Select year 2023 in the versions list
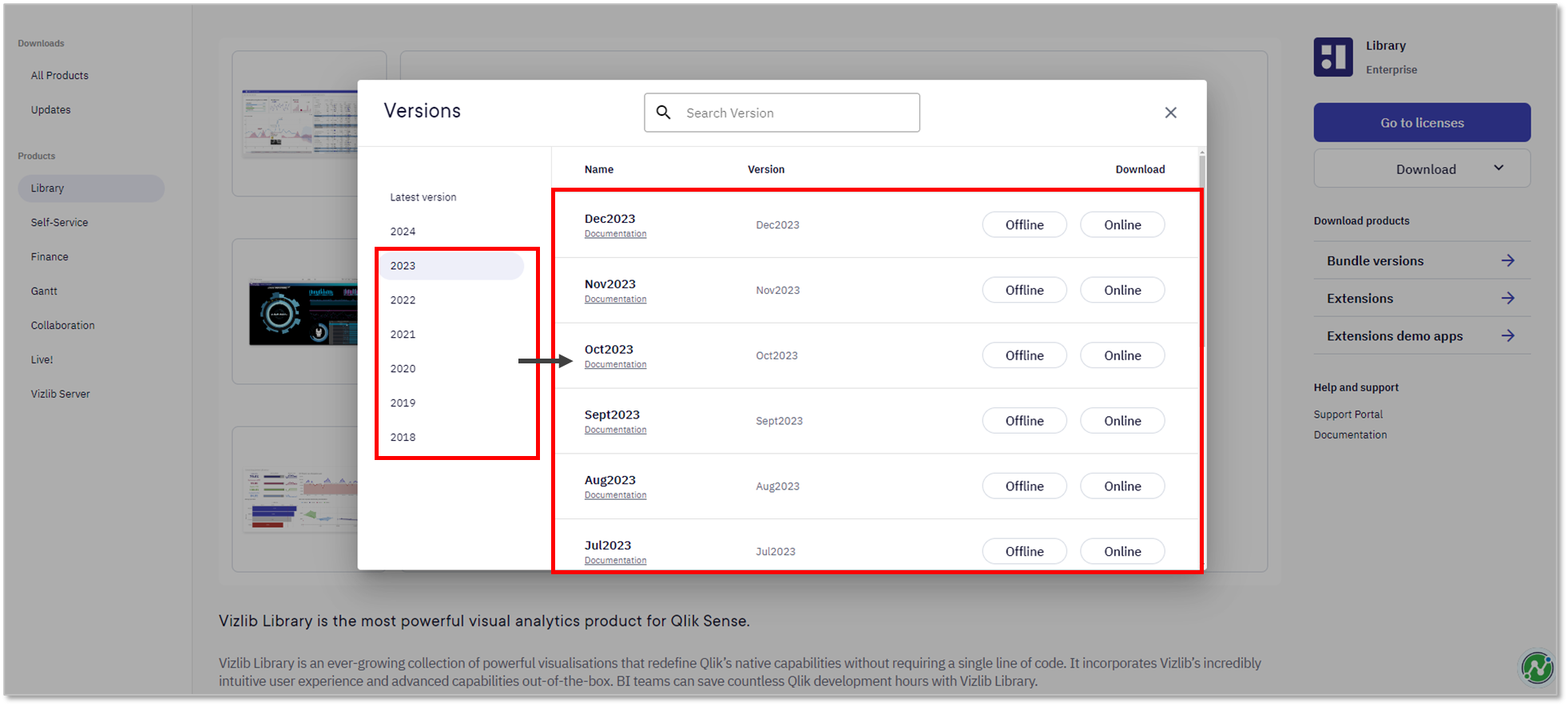This screenshot has width=1568, height=706. (x=451, y=266)
